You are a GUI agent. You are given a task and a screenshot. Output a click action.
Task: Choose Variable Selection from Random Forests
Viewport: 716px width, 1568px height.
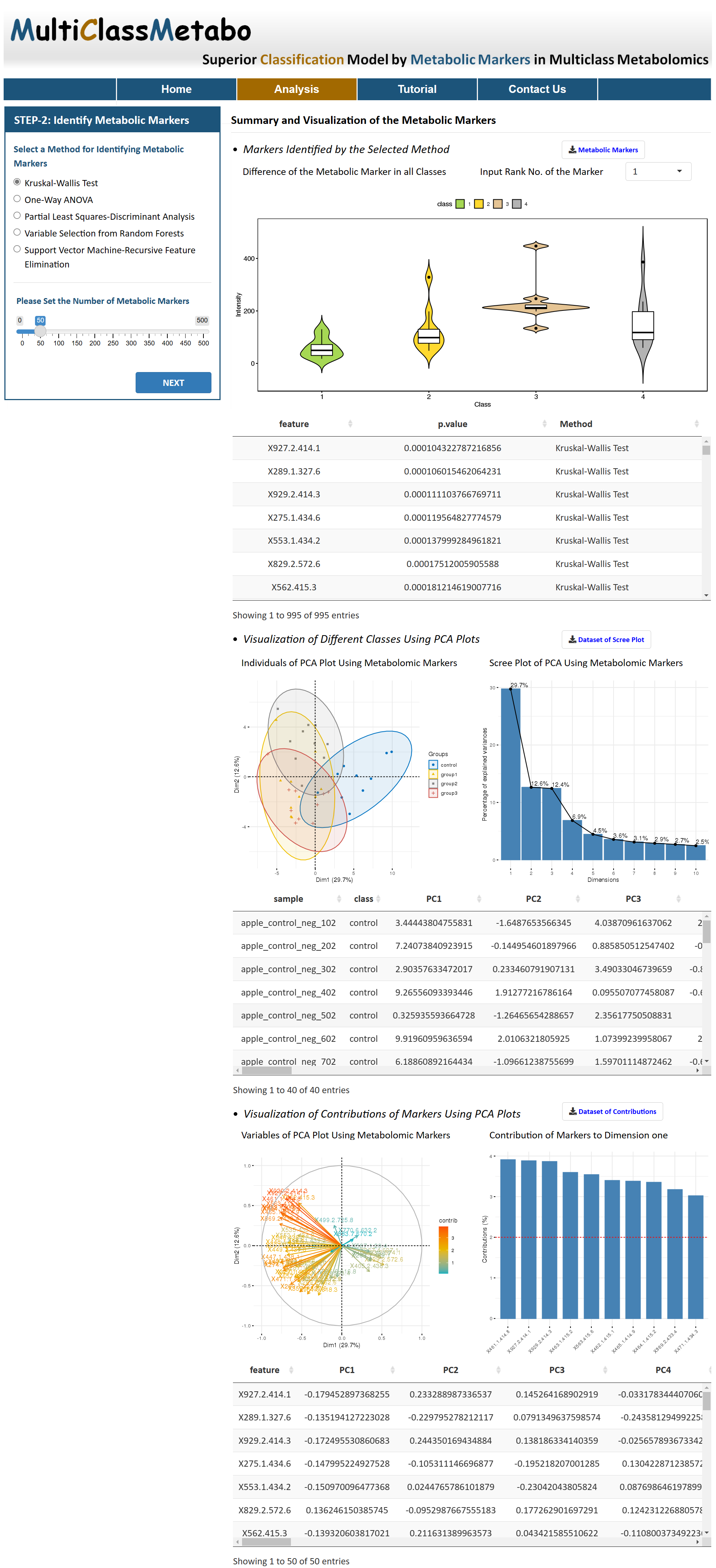[17, 232]
